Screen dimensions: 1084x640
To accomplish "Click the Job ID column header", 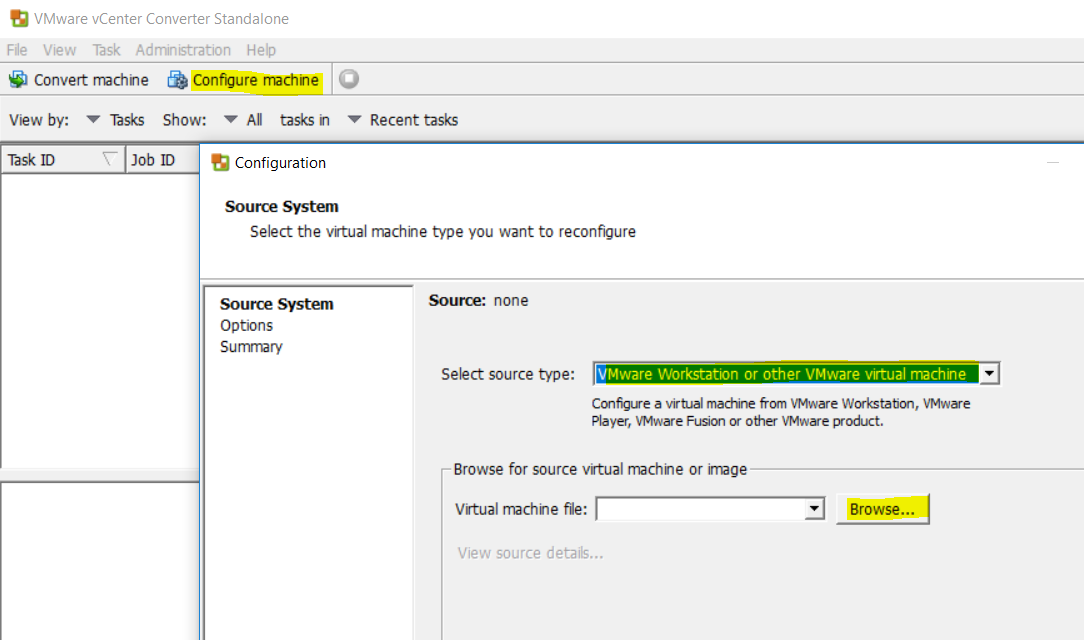I will pos(162,160).
